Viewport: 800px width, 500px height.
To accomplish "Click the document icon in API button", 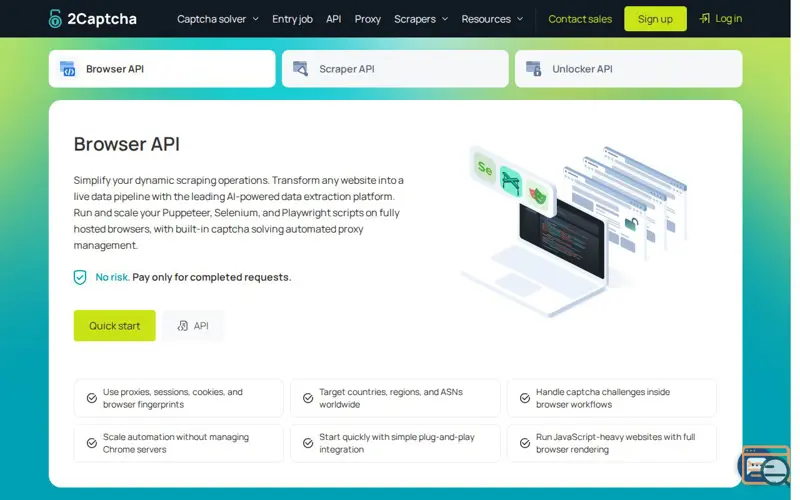I will pyautogui.click(x=183, y=326).
